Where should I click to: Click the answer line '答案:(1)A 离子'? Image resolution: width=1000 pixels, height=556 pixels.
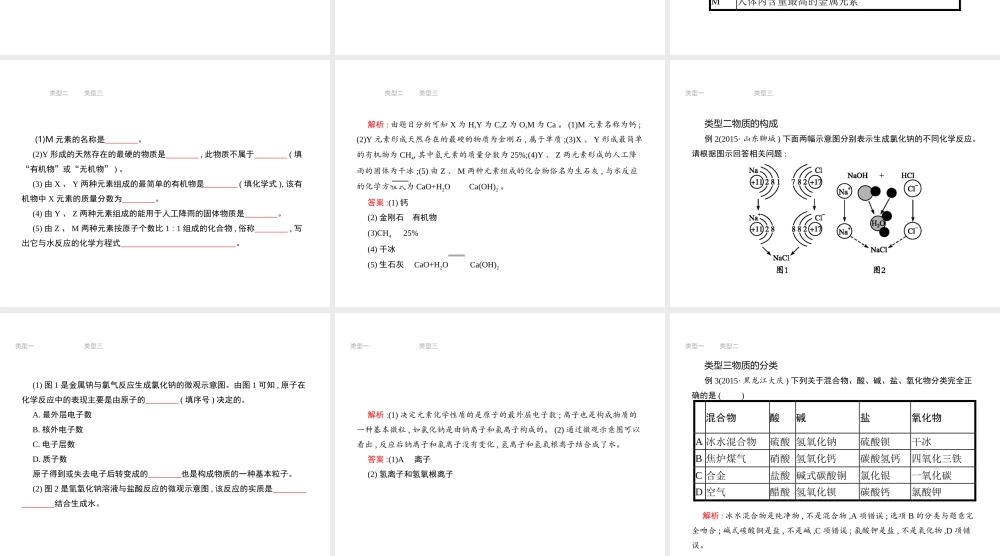[399, 459]
